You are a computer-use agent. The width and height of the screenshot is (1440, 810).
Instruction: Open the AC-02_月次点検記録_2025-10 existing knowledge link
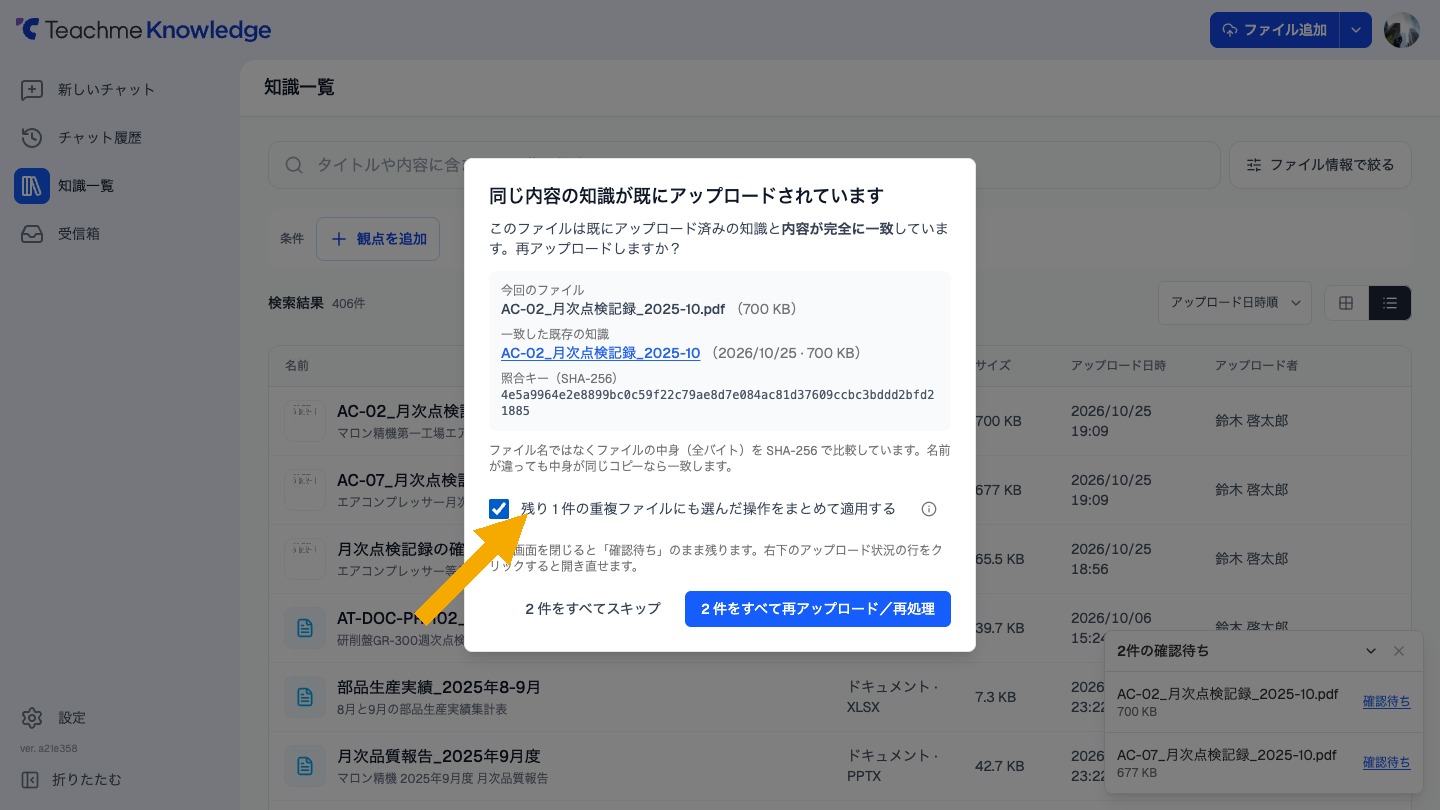[x=600, y=353]
